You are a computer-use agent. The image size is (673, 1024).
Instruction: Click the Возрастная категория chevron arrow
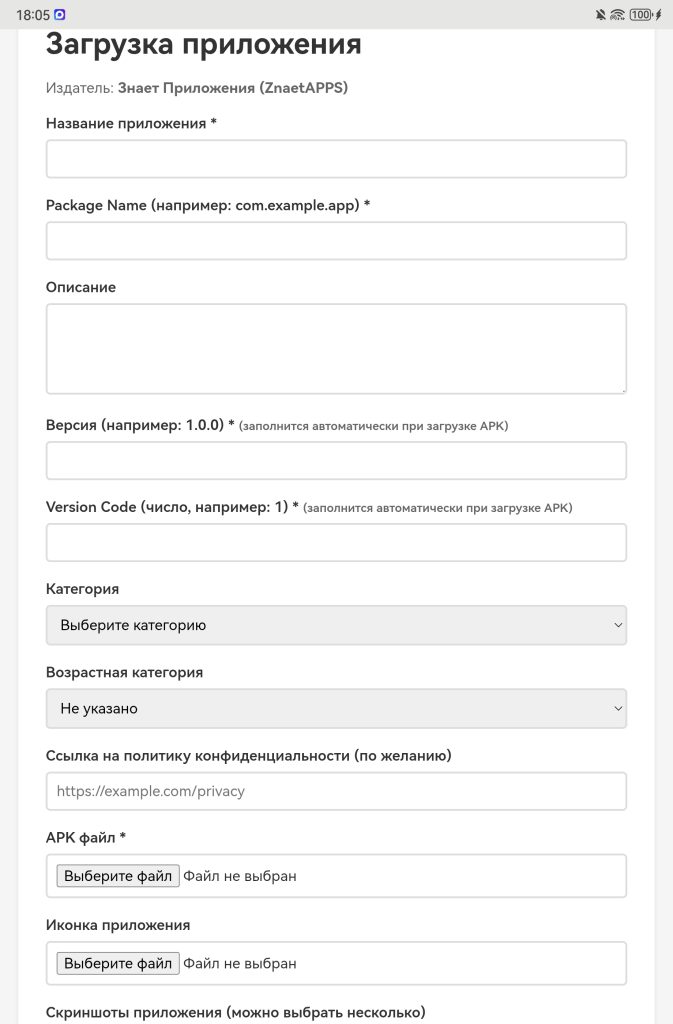(616, 708)
